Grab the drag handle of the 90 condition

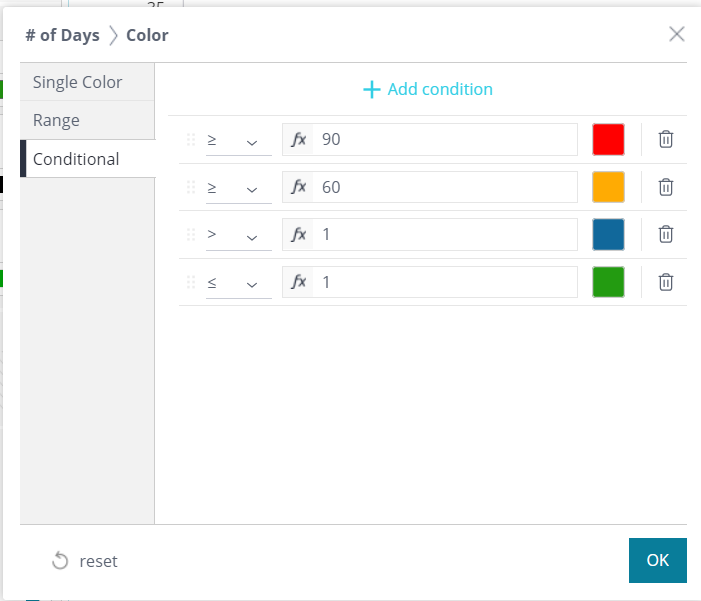point(191,140)
